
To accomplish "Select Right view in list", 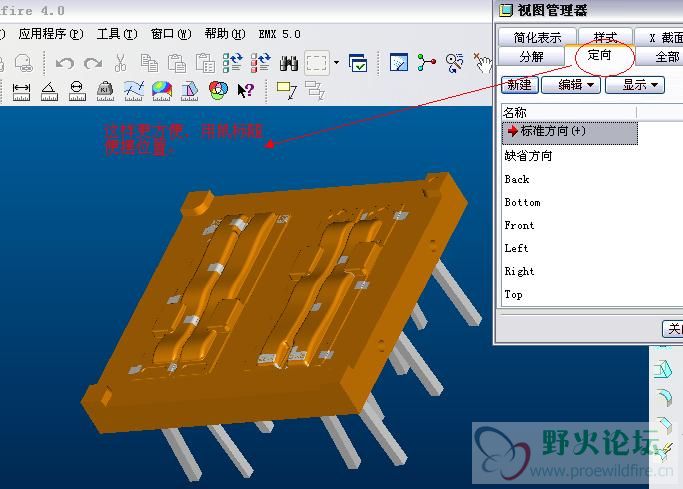I will [519, 271].
